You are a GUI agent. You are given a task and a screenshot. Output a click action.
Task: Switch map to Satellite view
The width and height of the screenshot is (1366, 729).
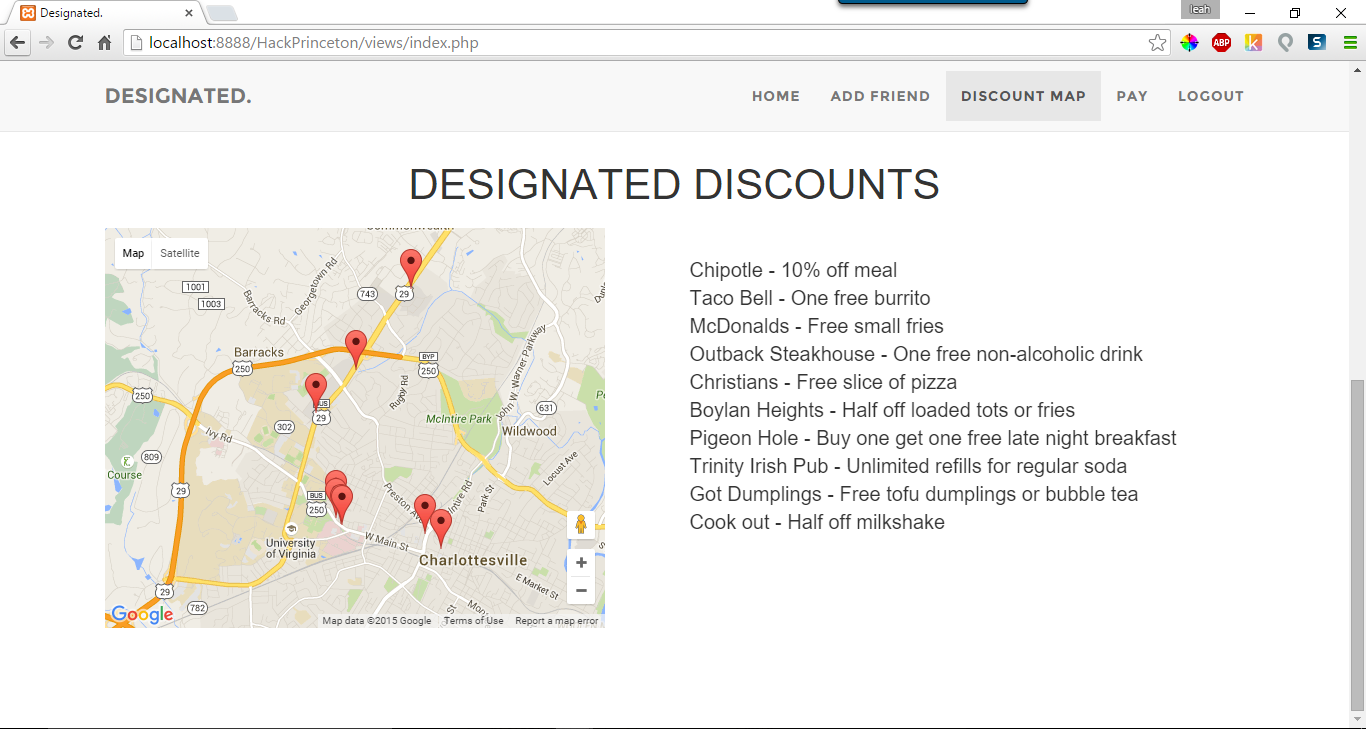[x=180, y=254]
